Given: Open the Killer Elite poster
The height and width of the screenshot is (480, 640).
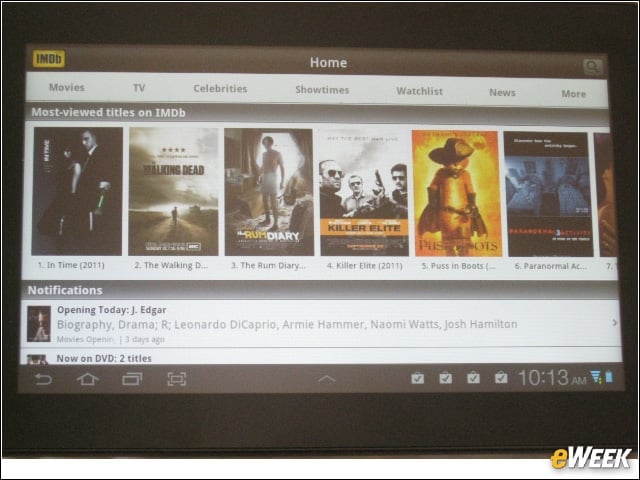Looking at the screenshot, I should (x=364, y=193).
